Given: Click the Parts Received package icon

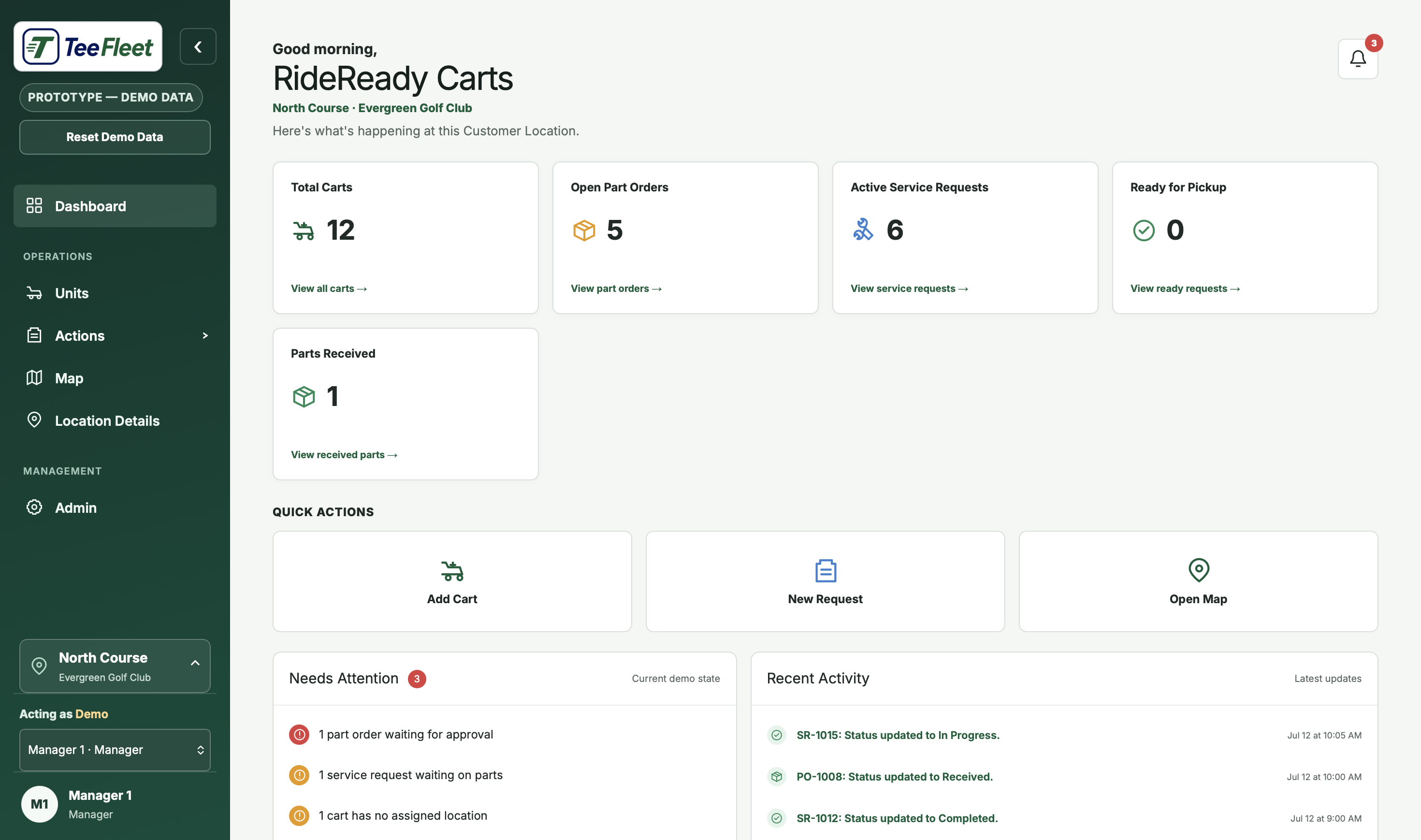Looking at the screenshot, I should click(x=304, y=396).
